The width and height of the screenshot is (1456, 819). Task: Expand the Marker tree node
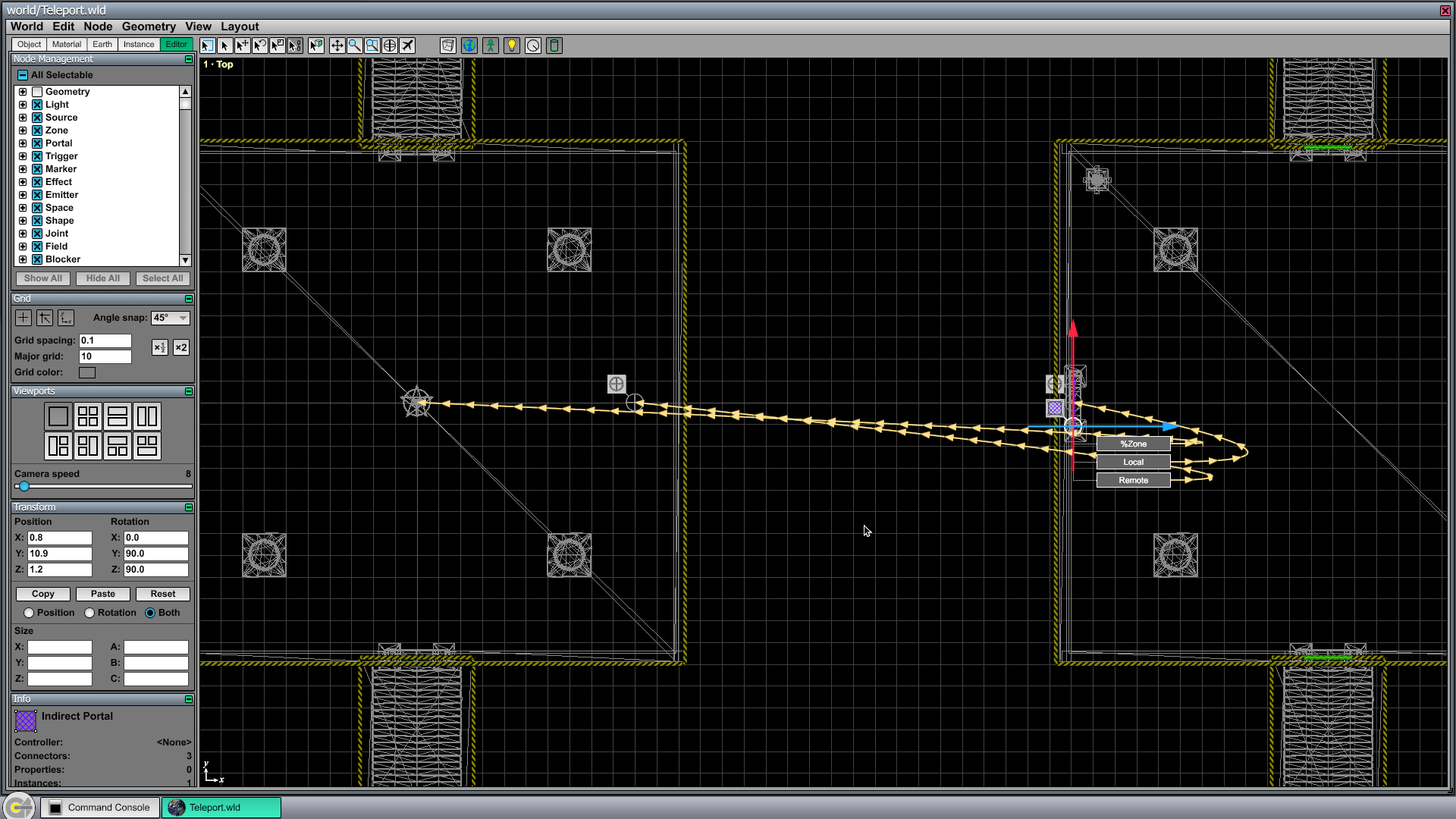pos(23,169)
